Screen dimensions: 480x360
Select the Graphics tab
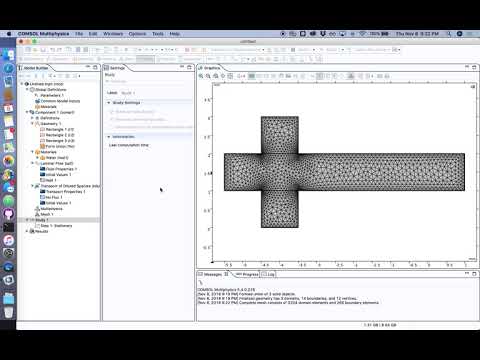click(210, 68)
